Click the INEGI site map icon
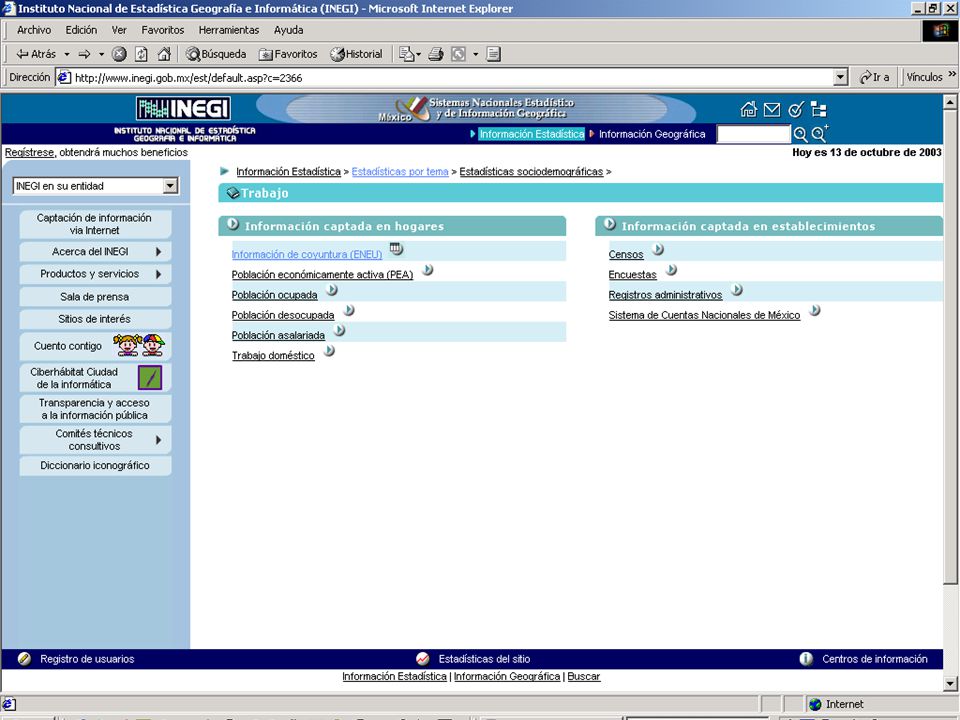 coord(819,110)
